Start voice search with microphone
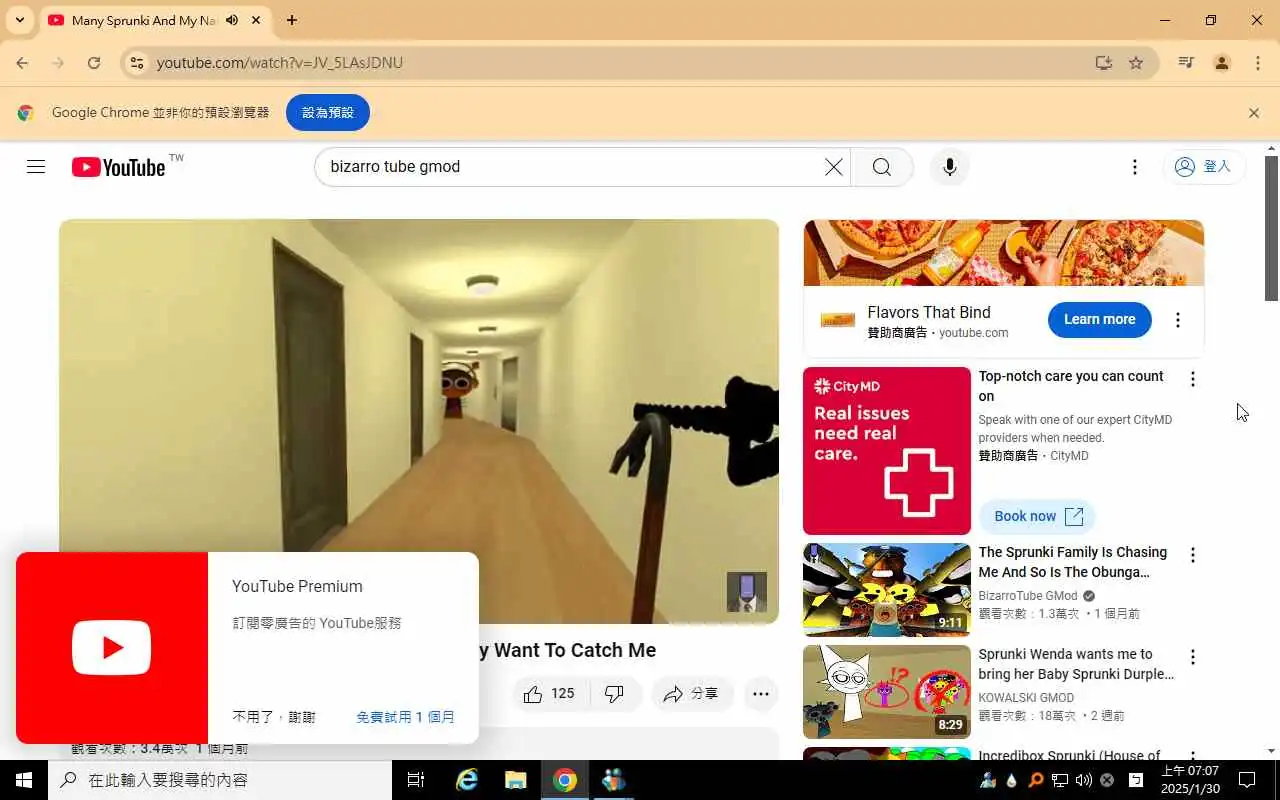 click(x=950, y=167)
